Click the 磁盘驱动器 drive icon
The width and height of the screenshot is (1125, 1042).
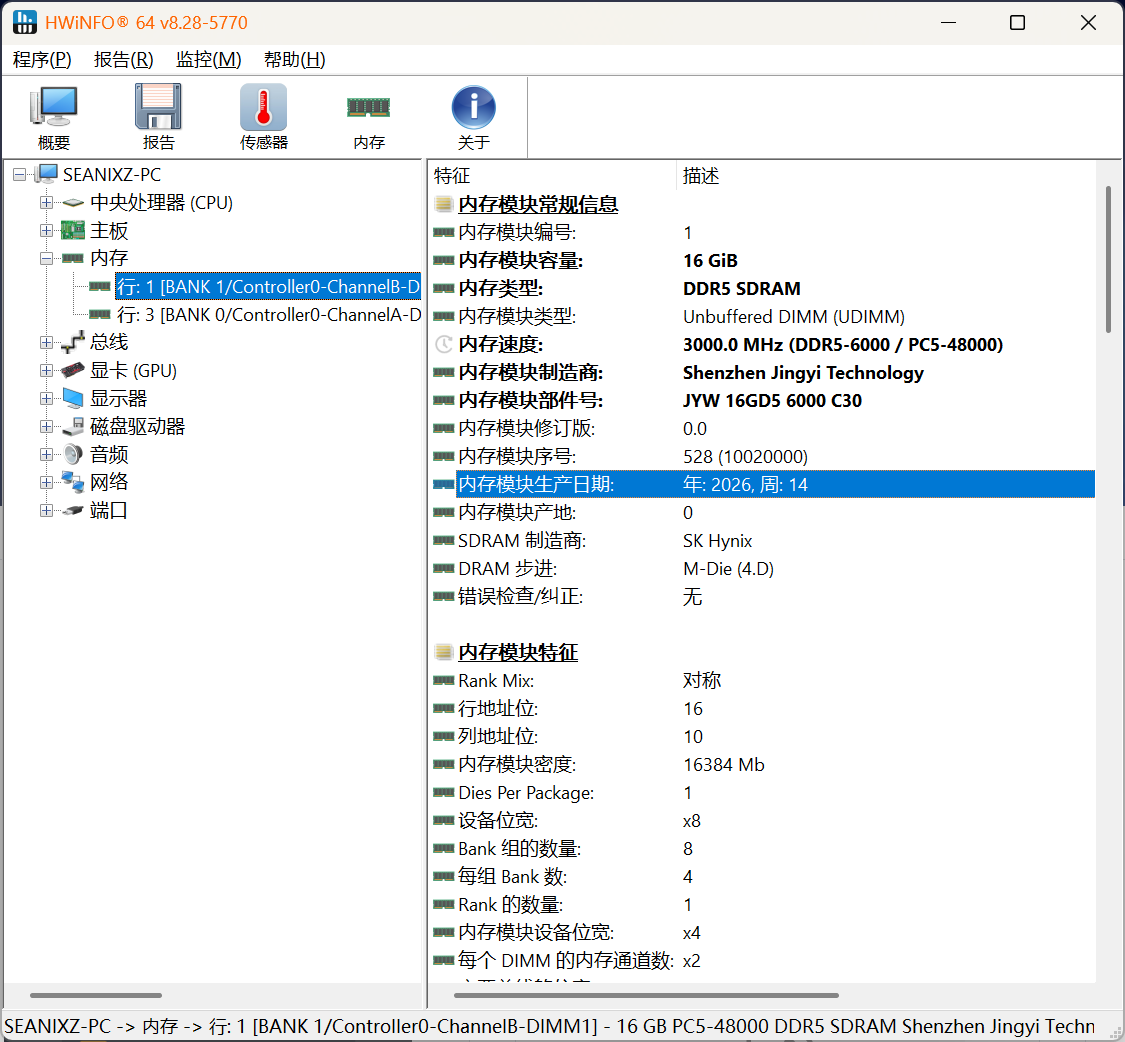click(x=72, y=427)
